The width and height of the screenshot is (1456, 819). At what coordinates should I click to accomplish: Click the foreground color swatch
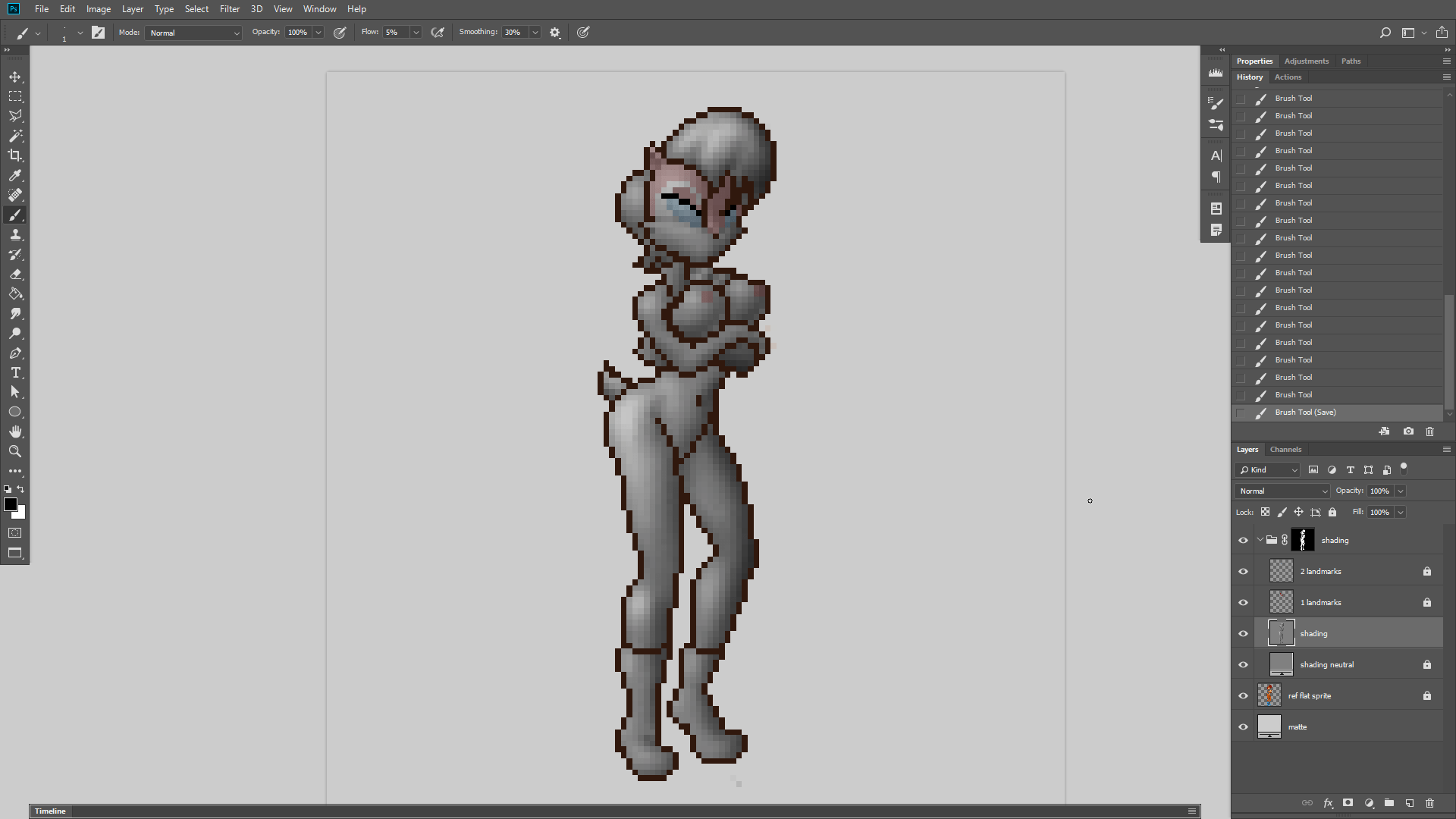click(10, 504)
